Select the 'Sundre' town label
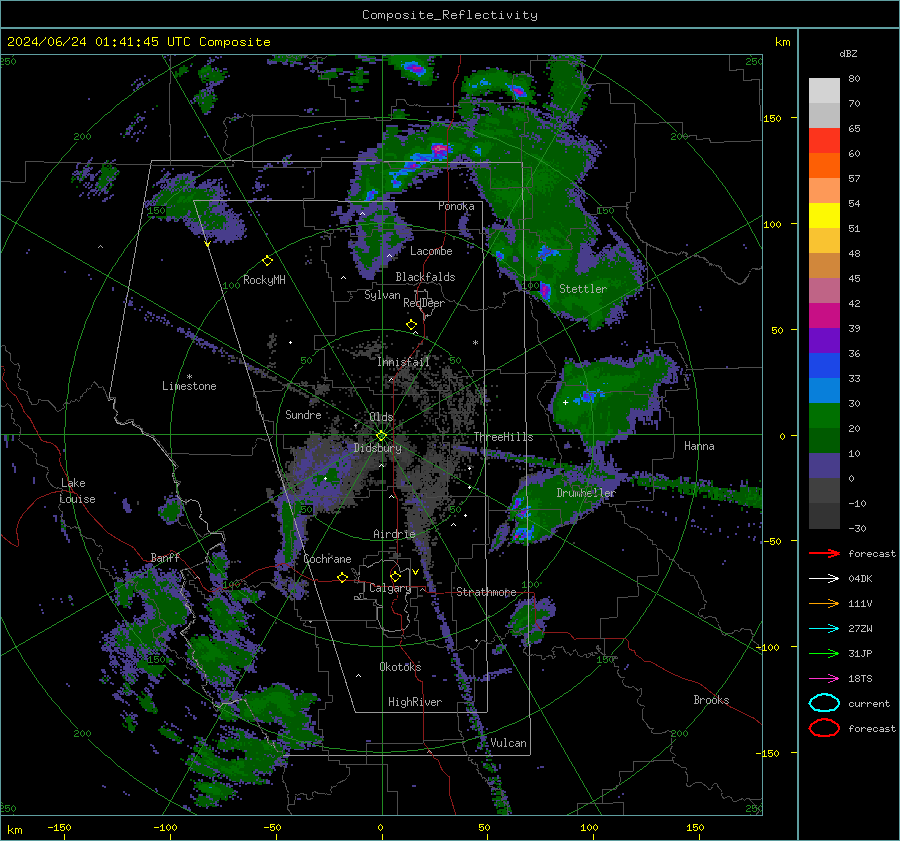 (303, 415)
